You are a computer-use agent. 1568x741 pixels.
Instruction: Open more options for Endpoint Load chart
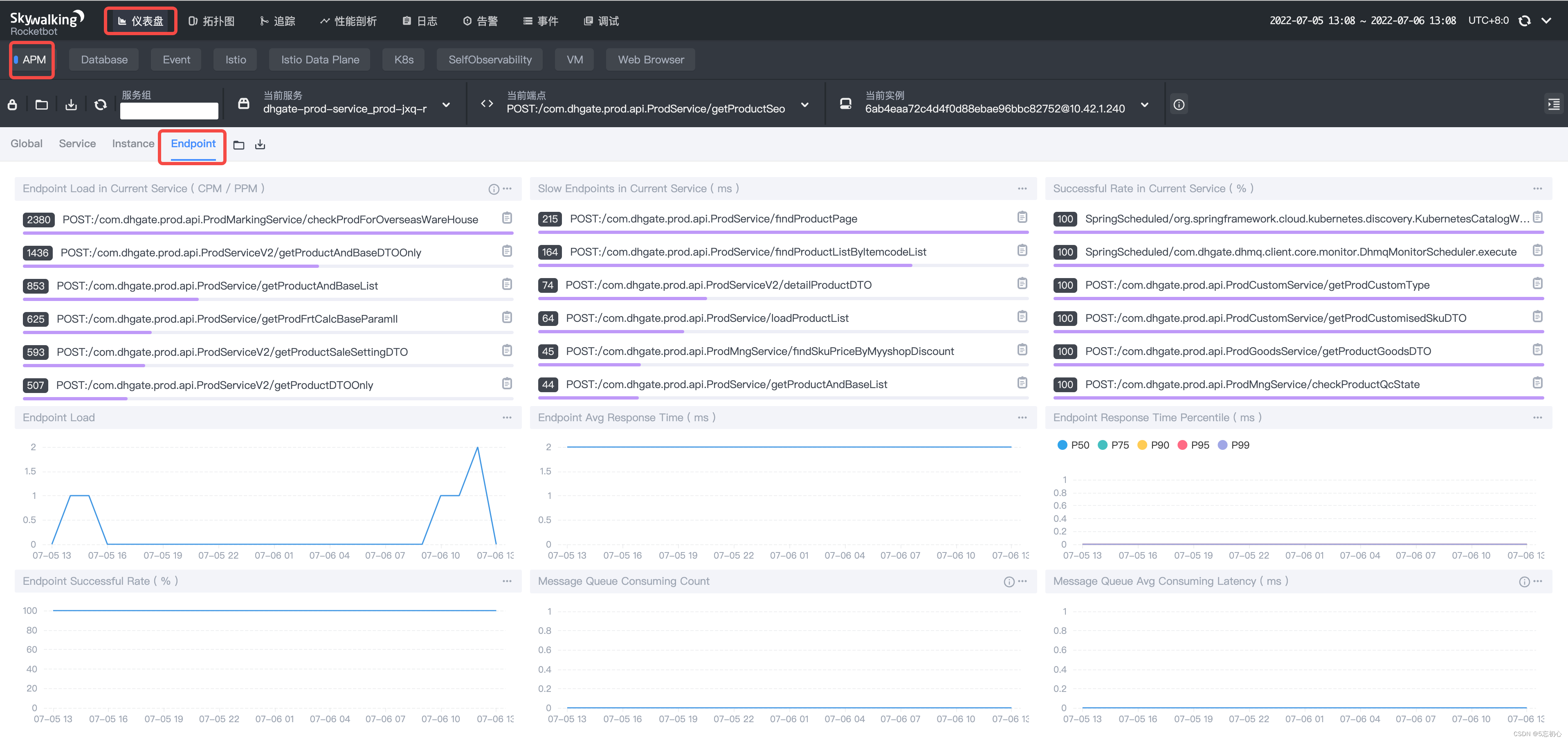coord(507,418)
